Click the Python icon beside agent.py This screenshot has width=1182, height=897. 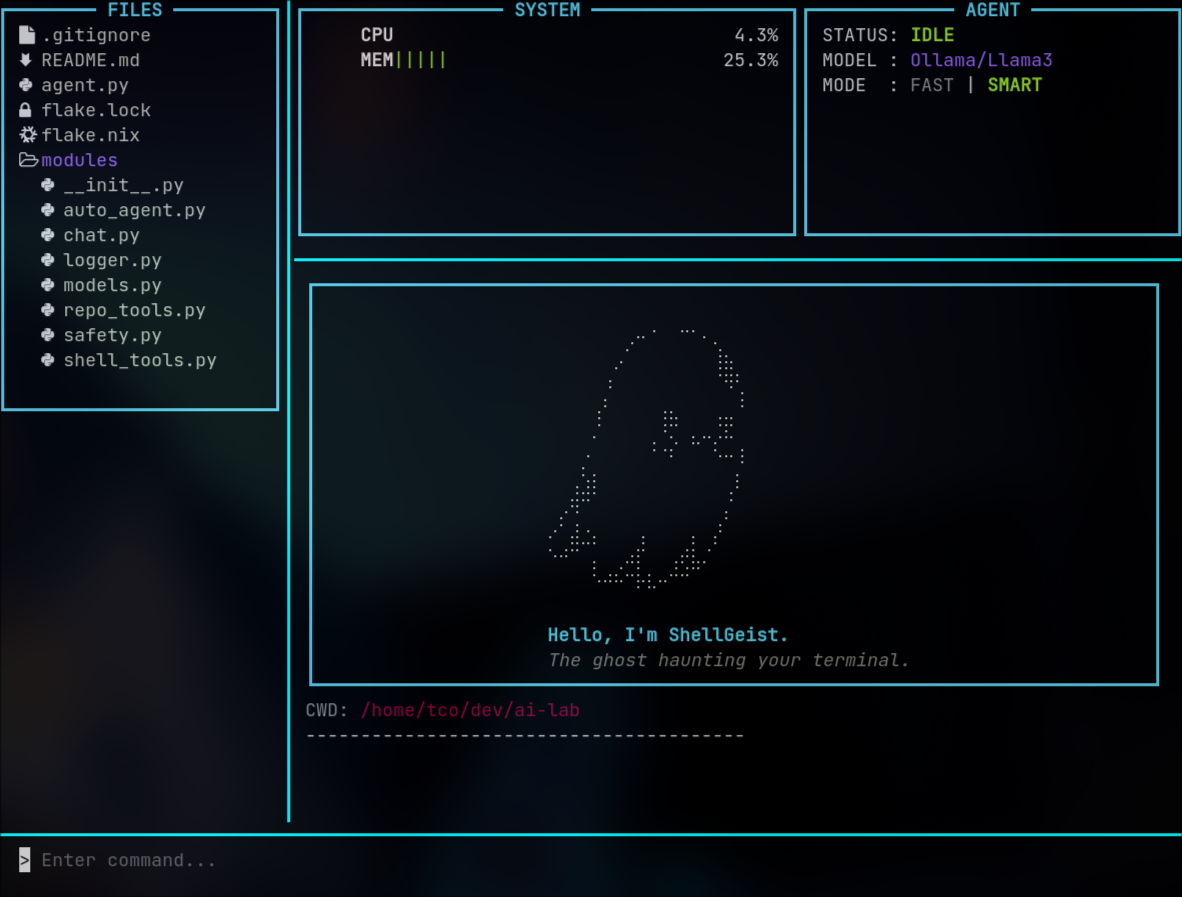click(25, 84)
